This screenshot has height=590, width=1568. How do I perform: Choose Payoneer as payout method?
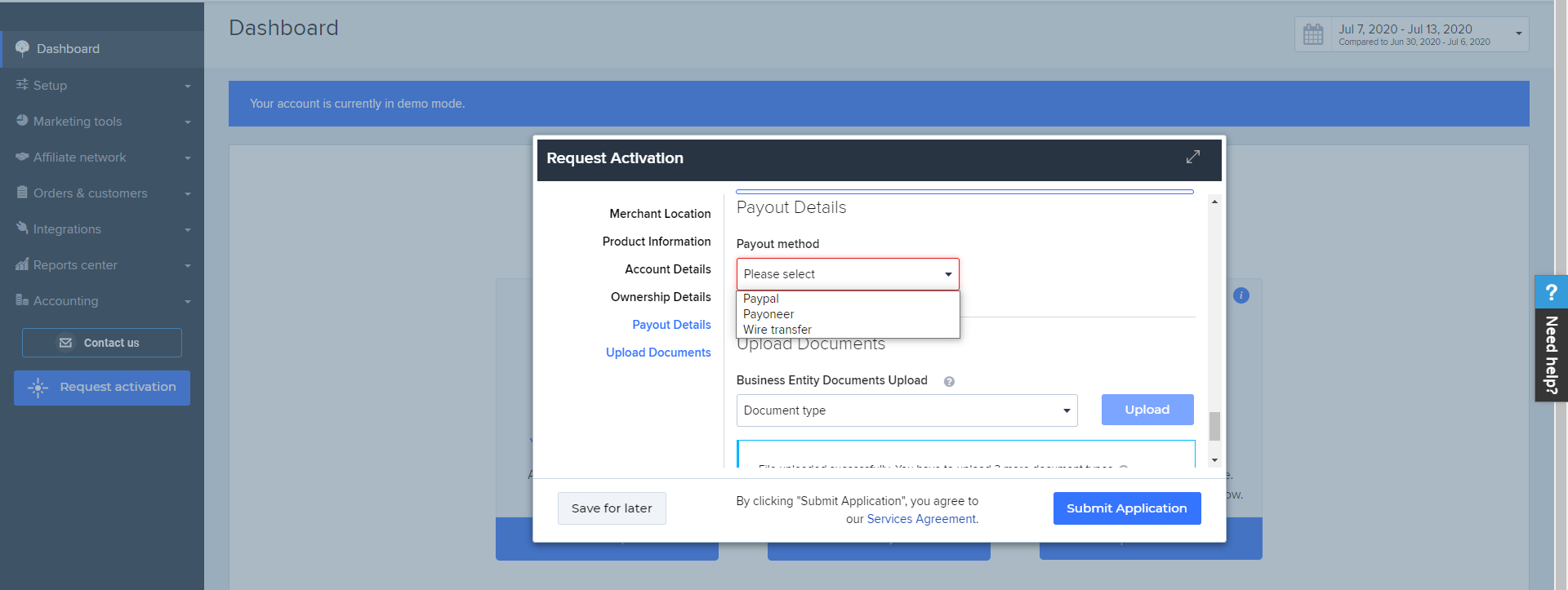pos(848,314)
